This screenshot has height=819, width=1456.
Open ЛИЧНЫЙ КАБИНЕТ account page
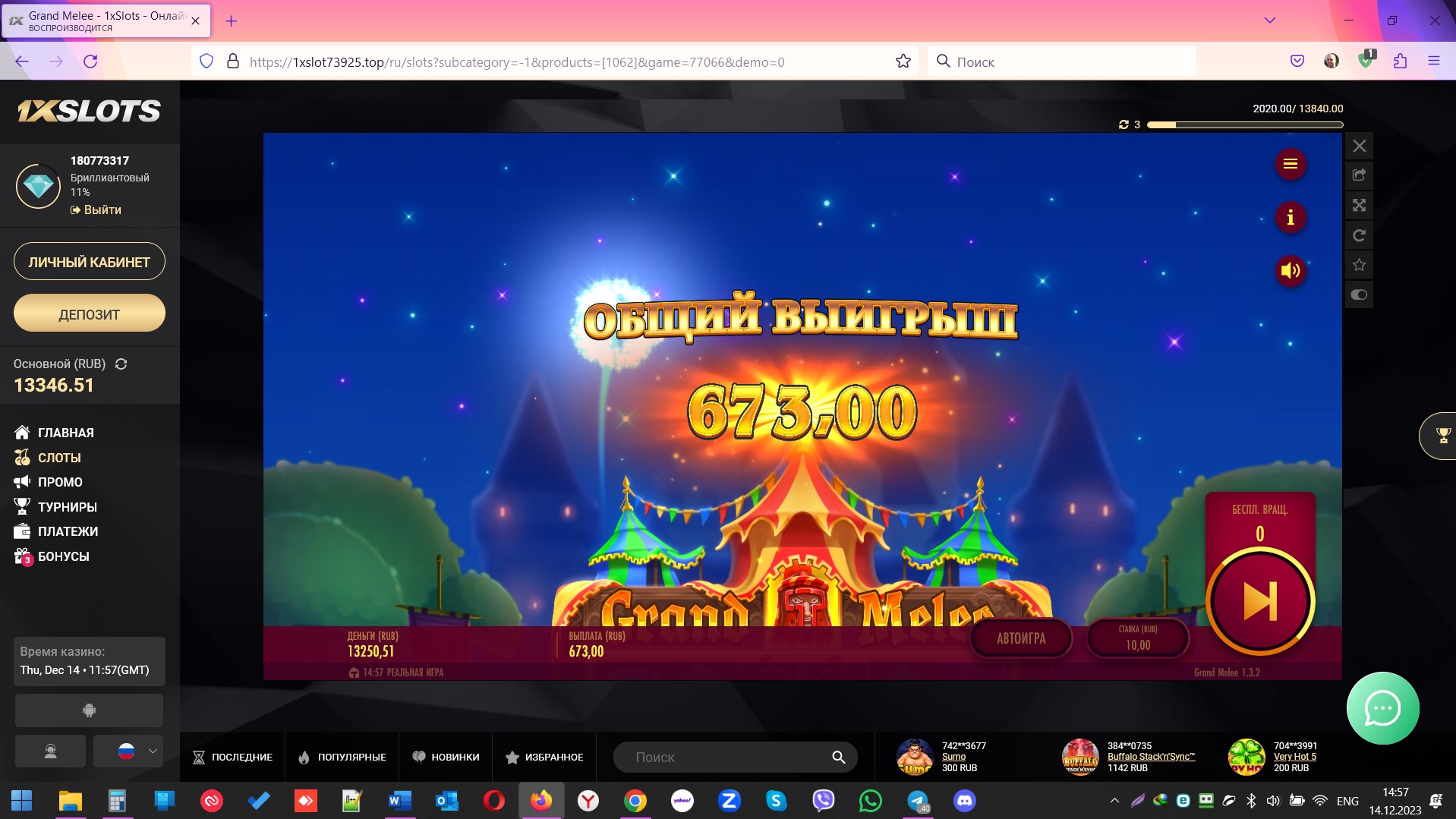[90, 262]
